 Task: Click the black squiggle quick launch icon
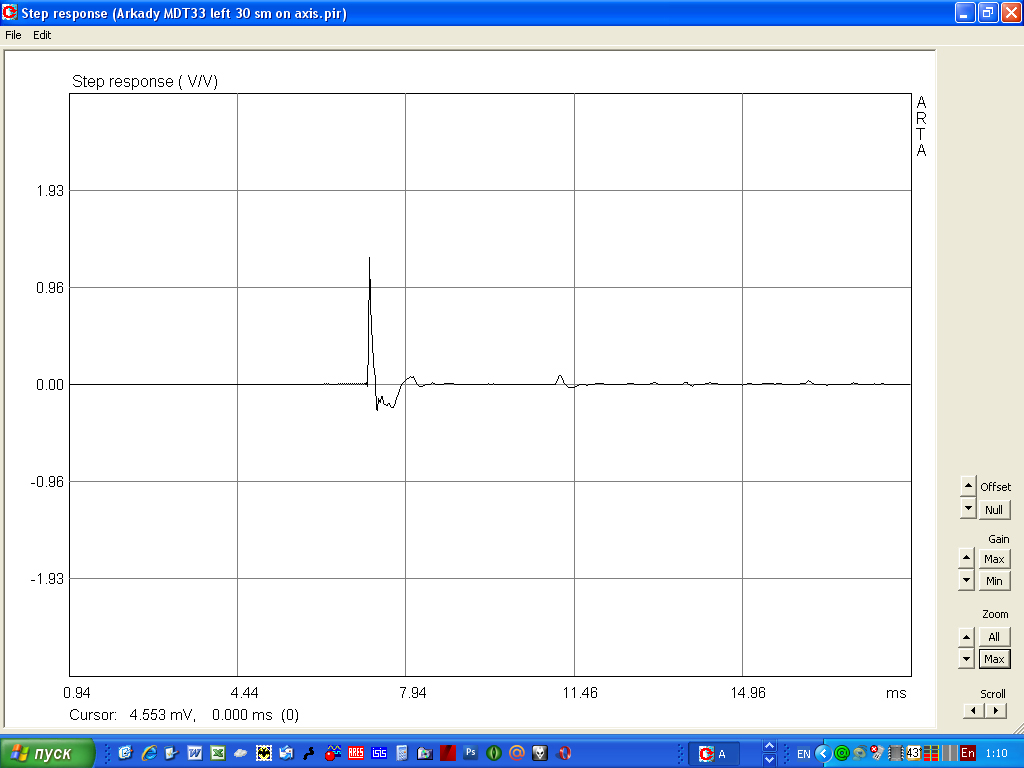(x=310, y=754)
